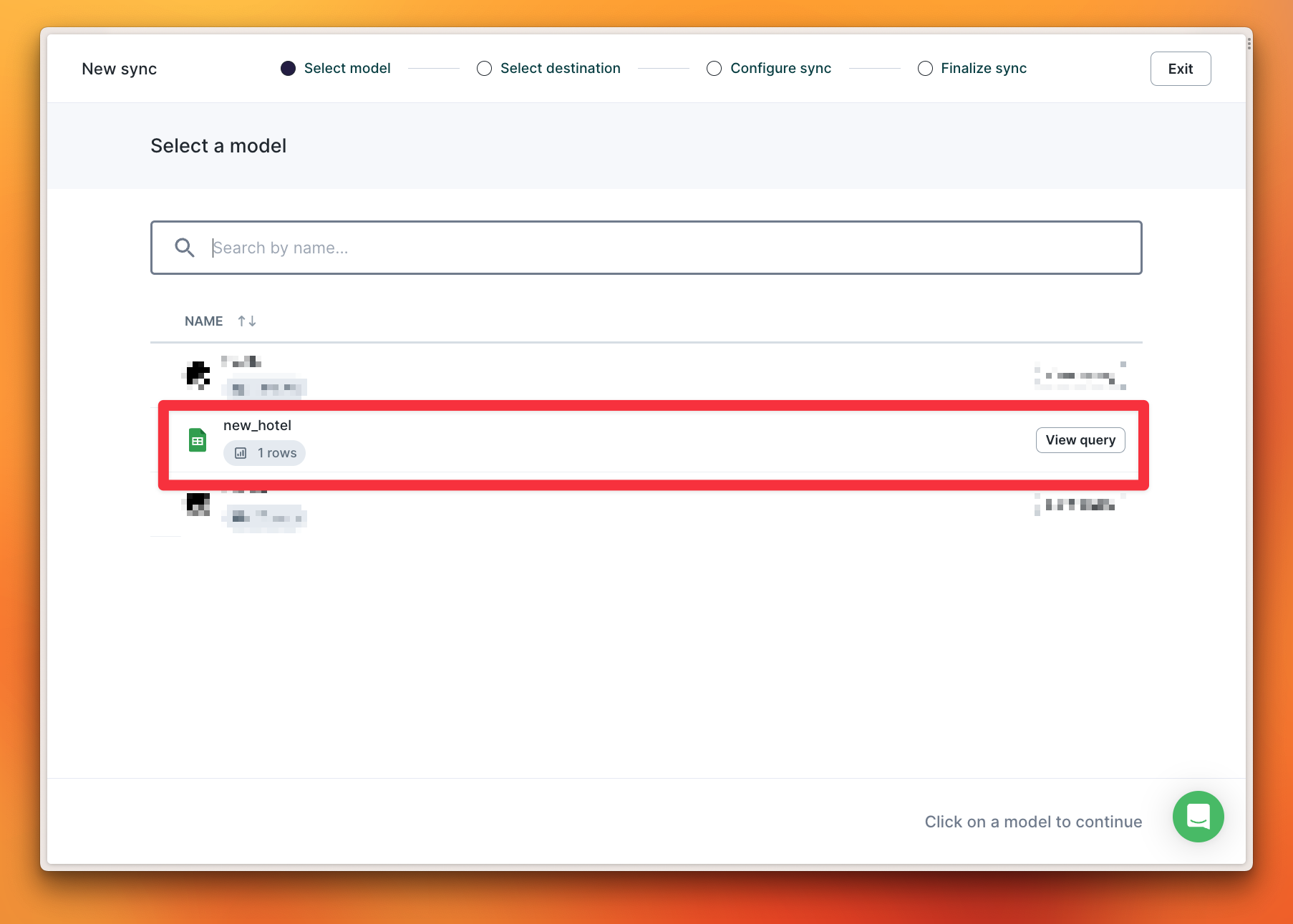
Task: Select the Configure sync step radio circle
Action: coord(714,68)
